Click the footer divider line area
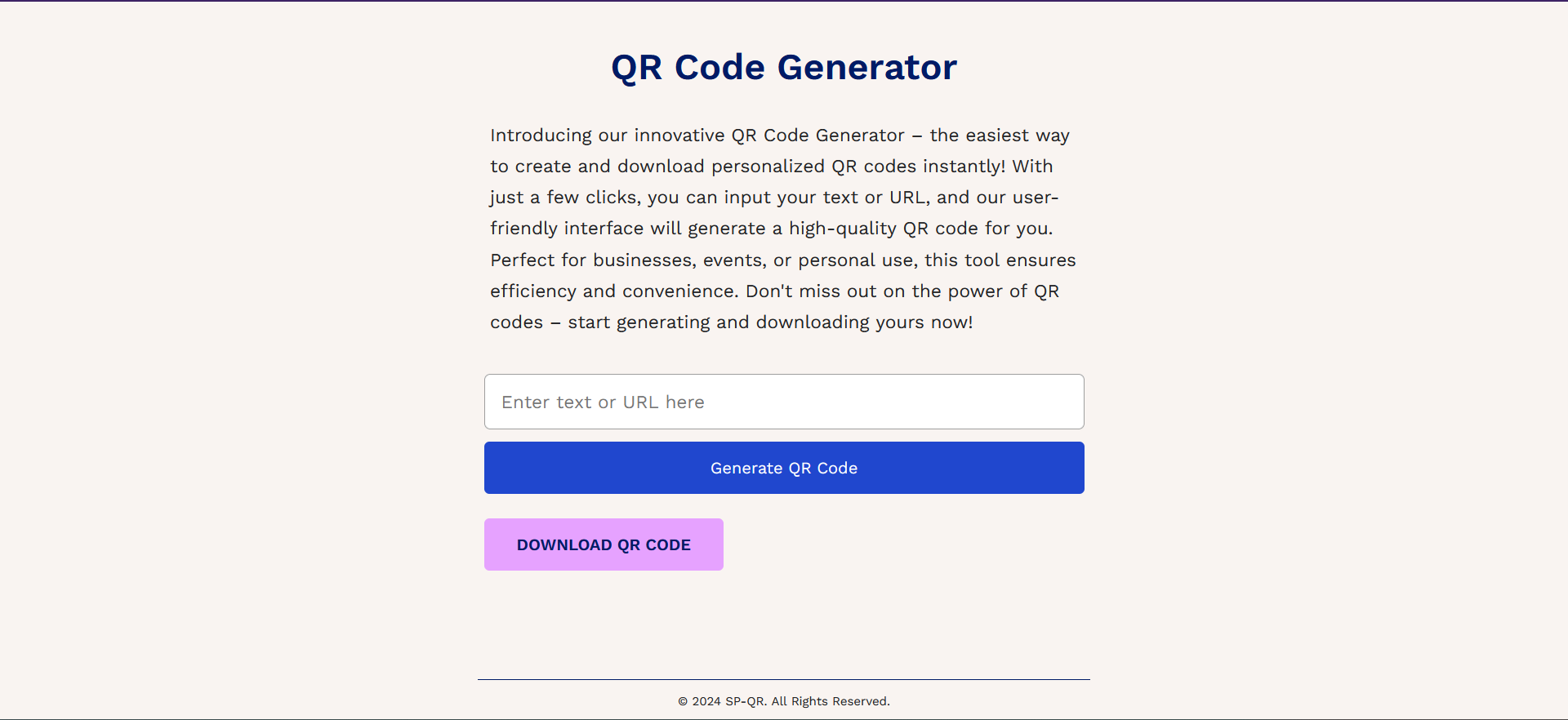Viewport: 1568px width, 720px height. [x=783, y=678]
